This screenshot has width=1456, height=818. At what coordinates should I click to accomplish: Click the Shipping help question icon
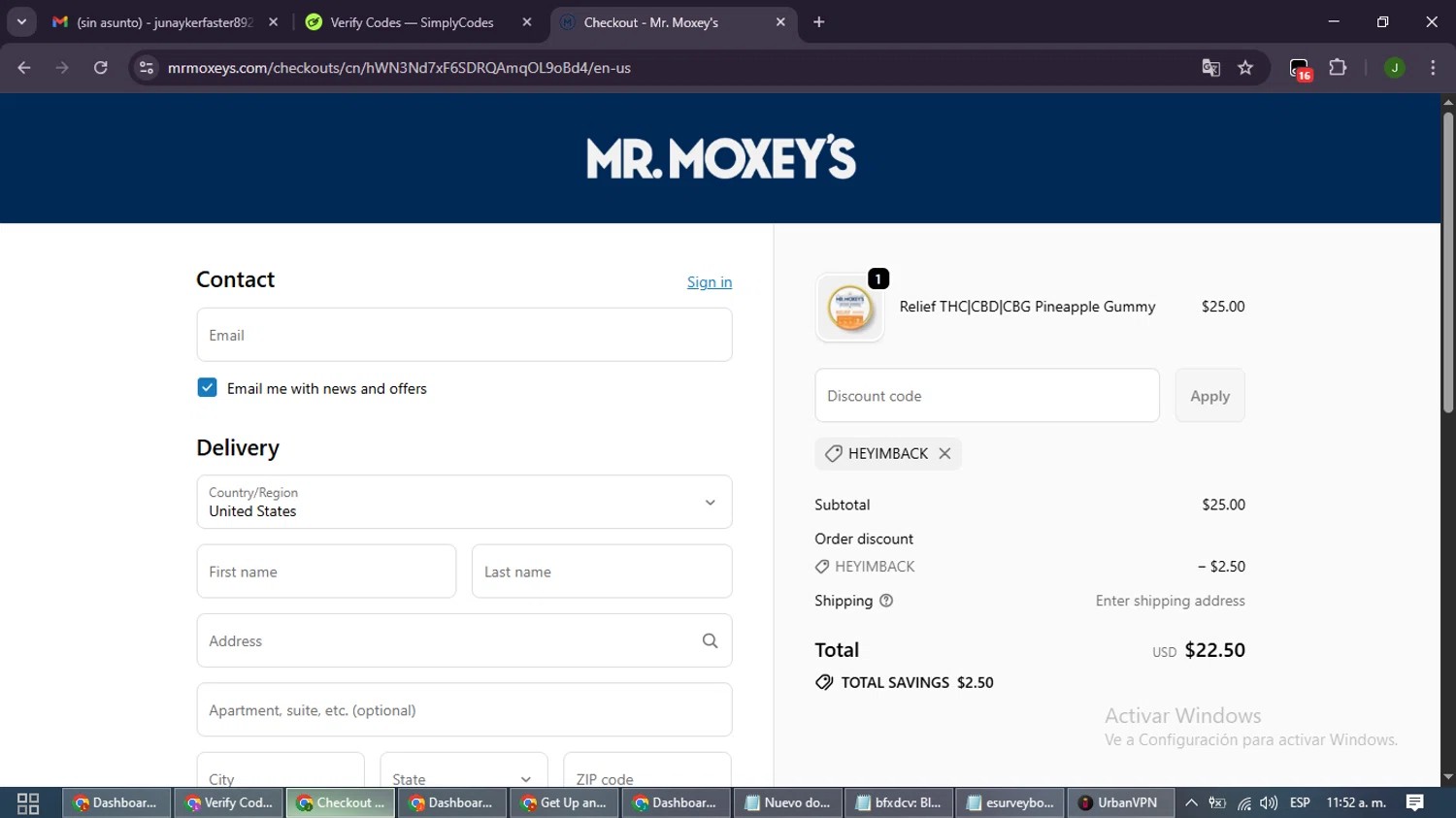click(886, 601)
